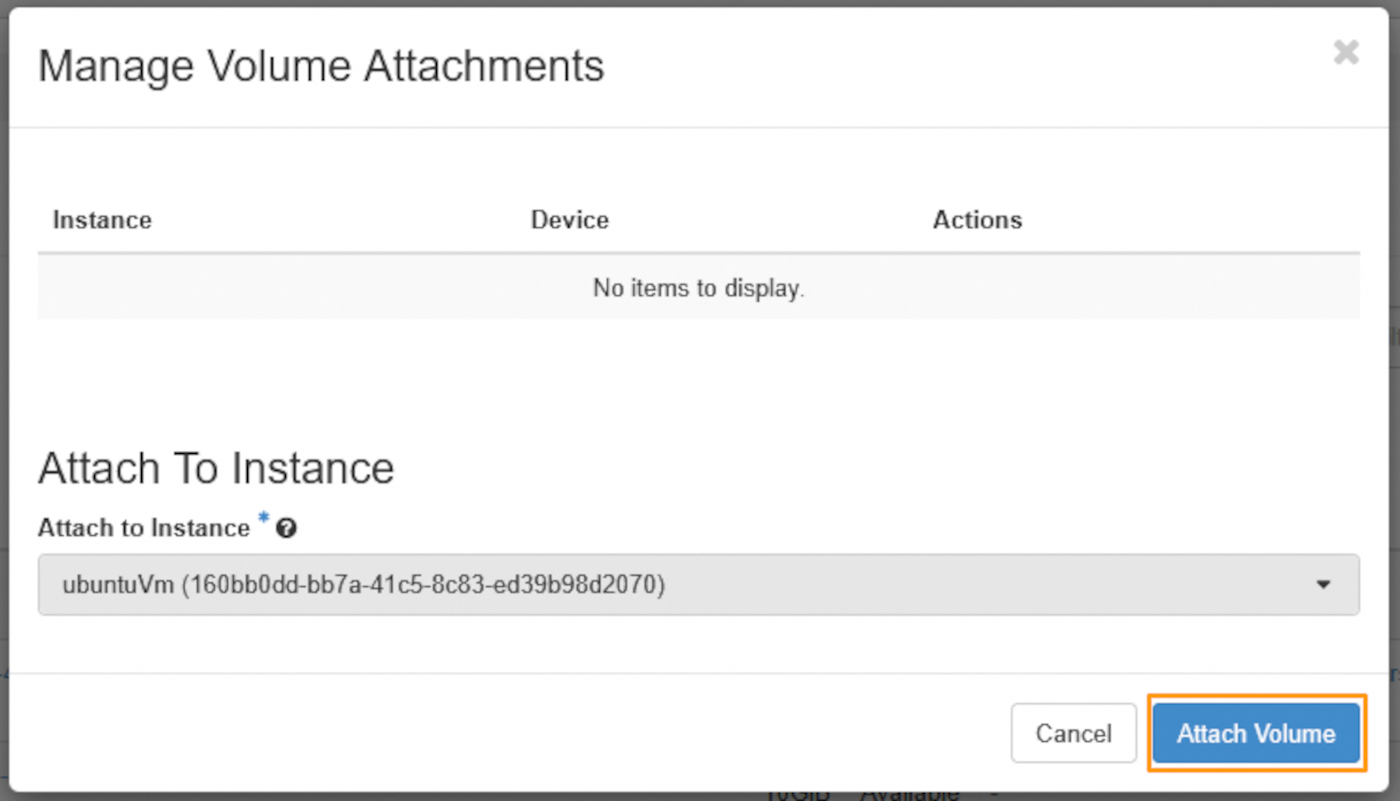Click the Attach Volume button
The height and width of the screenshot is (801, 1400).
[x=1255, y=733]
